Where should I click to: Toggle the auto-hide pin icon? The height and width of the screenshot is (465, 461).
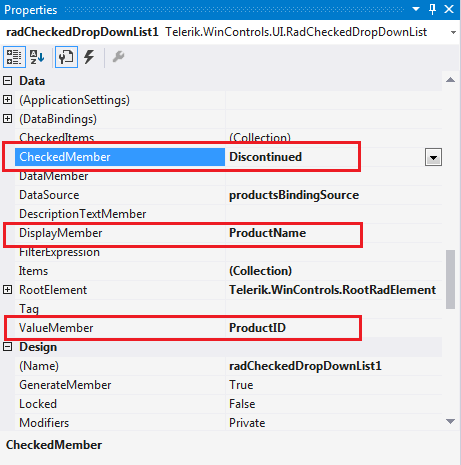tap(432, 9)
